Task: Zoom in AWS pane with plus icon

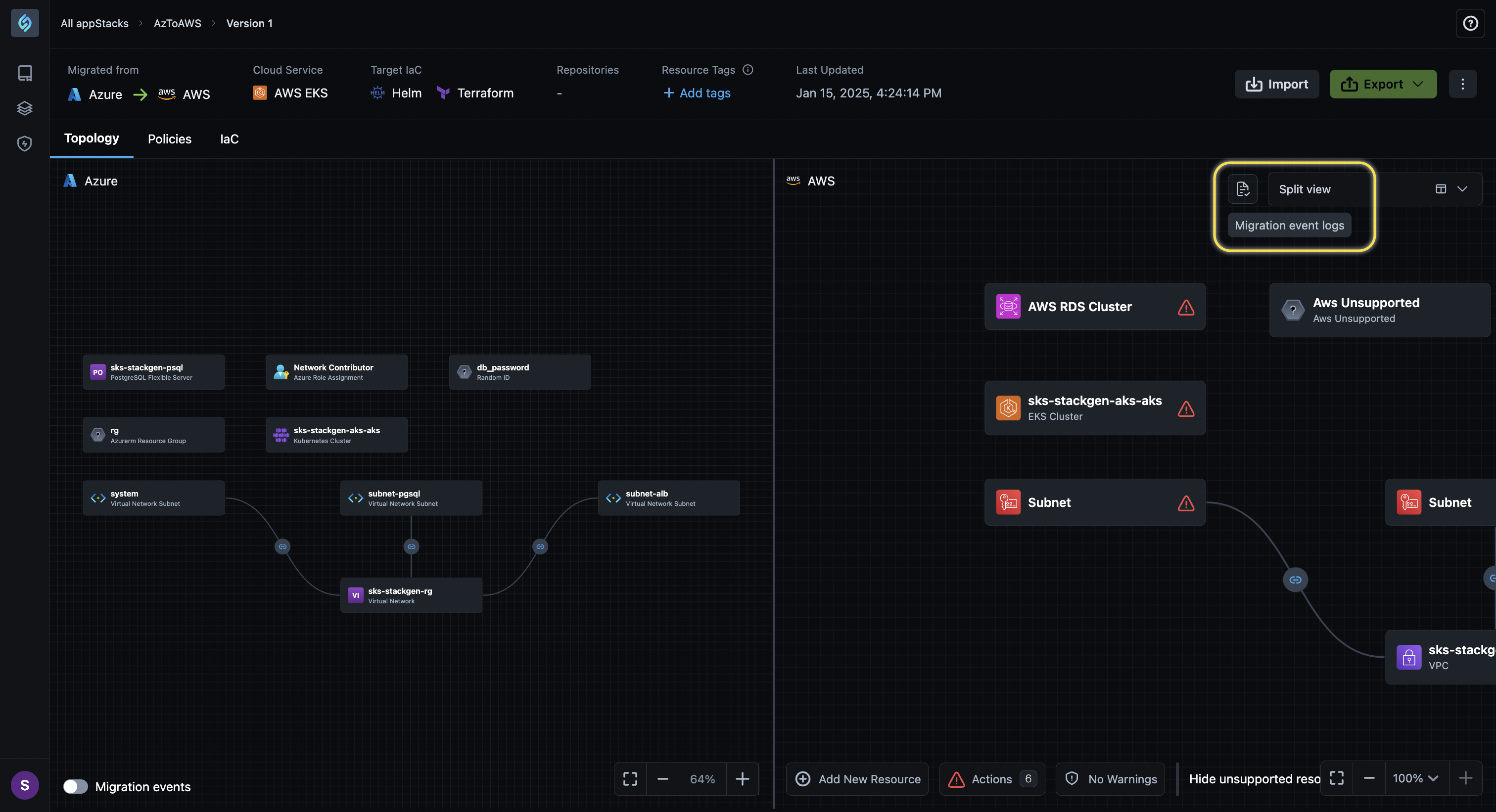Action: pos(1465,778)
